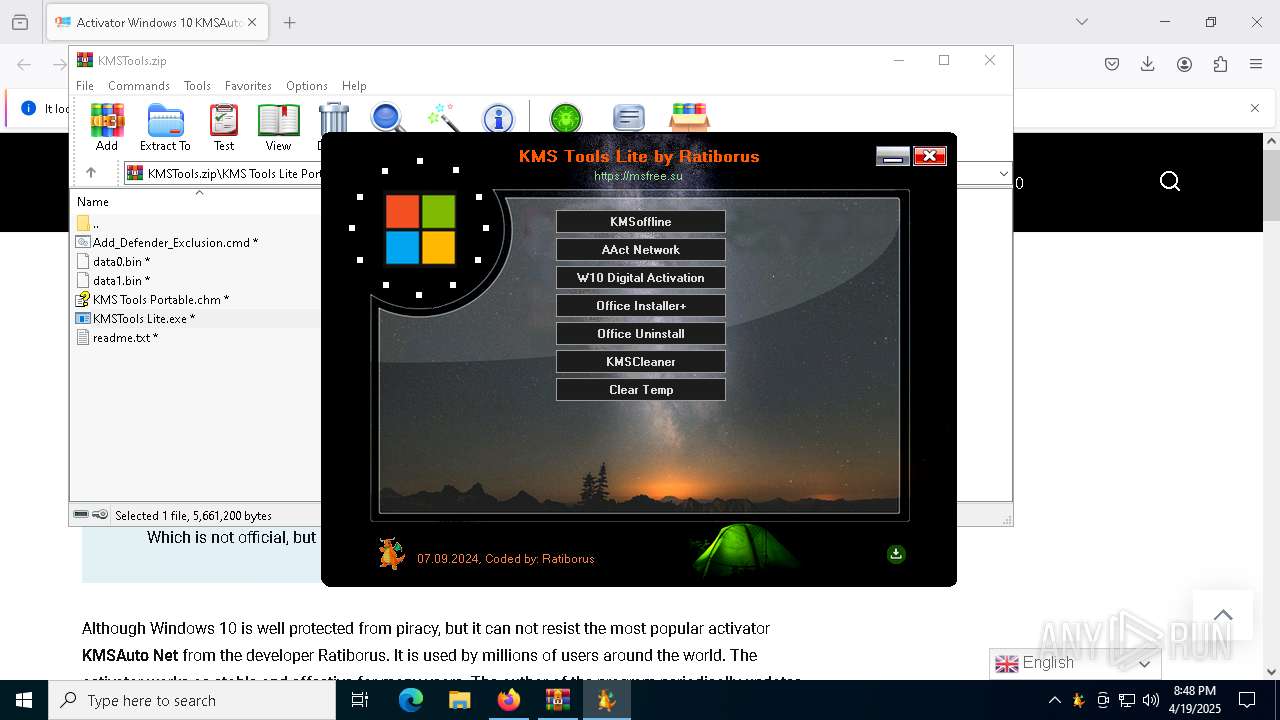The image size is (1280, 720).
Task: Click the Delete trash can icon
Action: click(x=333, y=120)
